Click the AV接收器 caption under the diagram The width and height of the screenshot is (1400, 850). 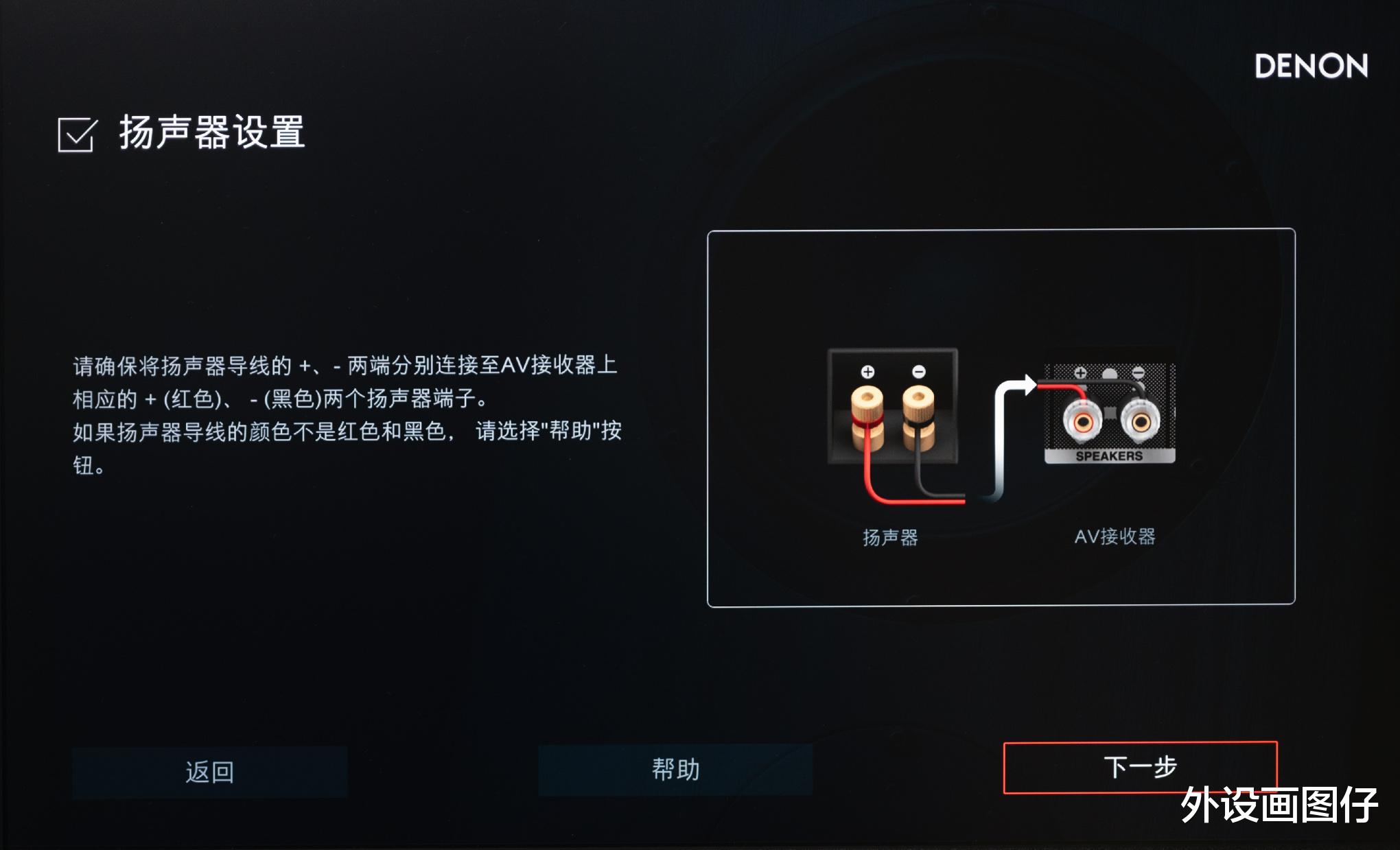coord(1115,536)
